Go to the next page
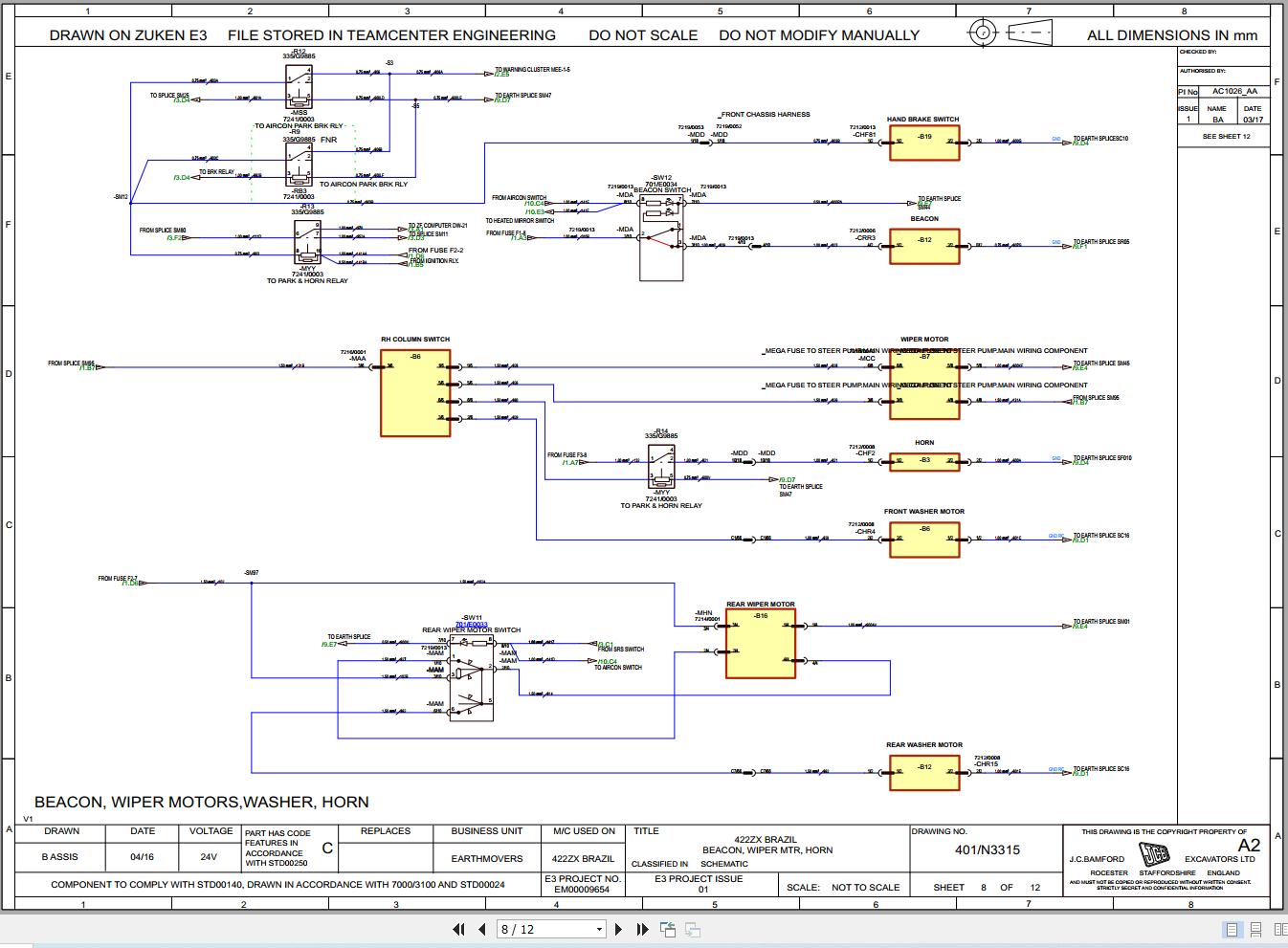The height and width of the screenshot is (948, 1288). (619, 929)
